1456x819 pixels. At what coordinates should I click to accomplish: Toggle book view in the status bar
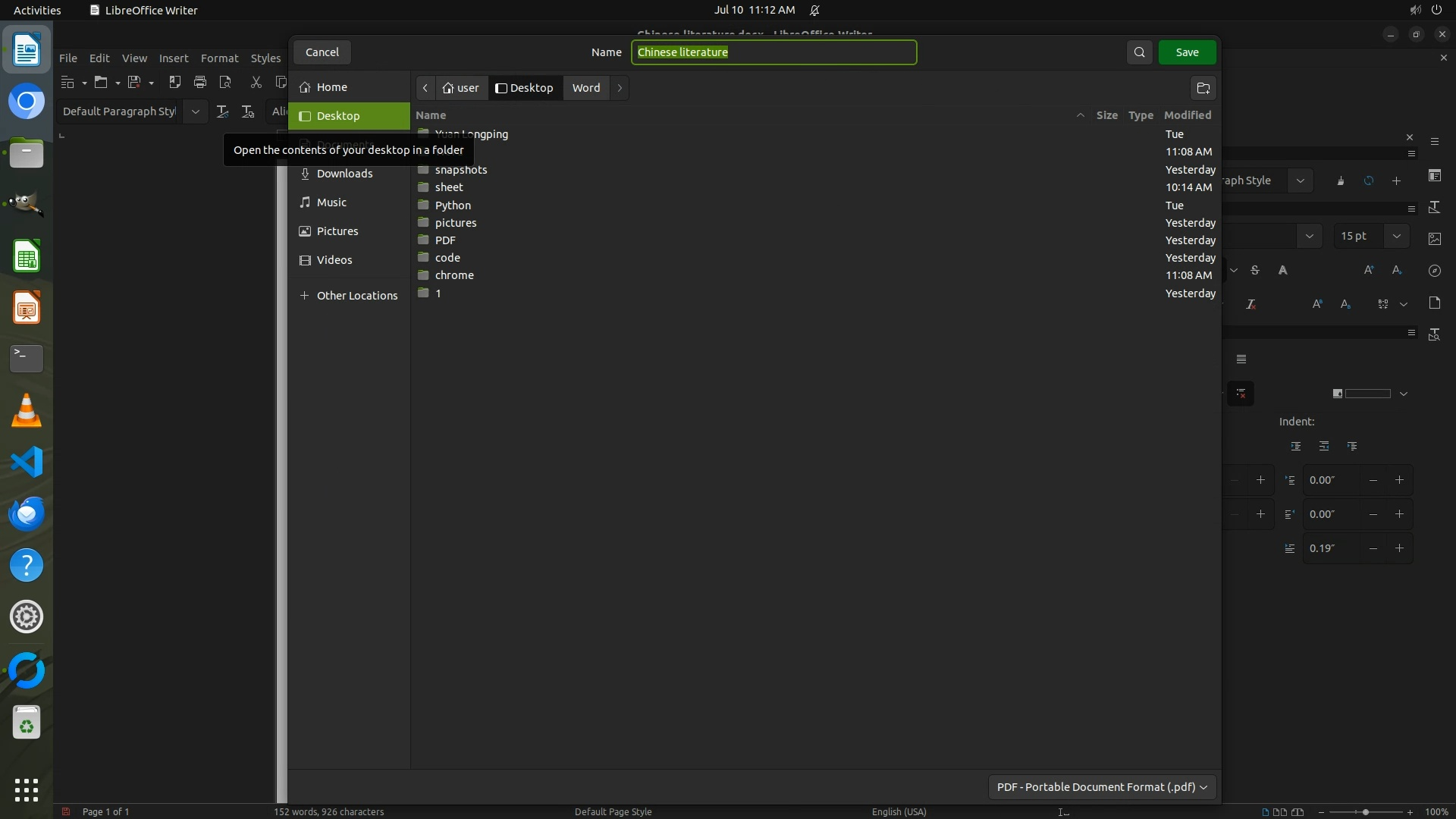[x=1298, y=811]
